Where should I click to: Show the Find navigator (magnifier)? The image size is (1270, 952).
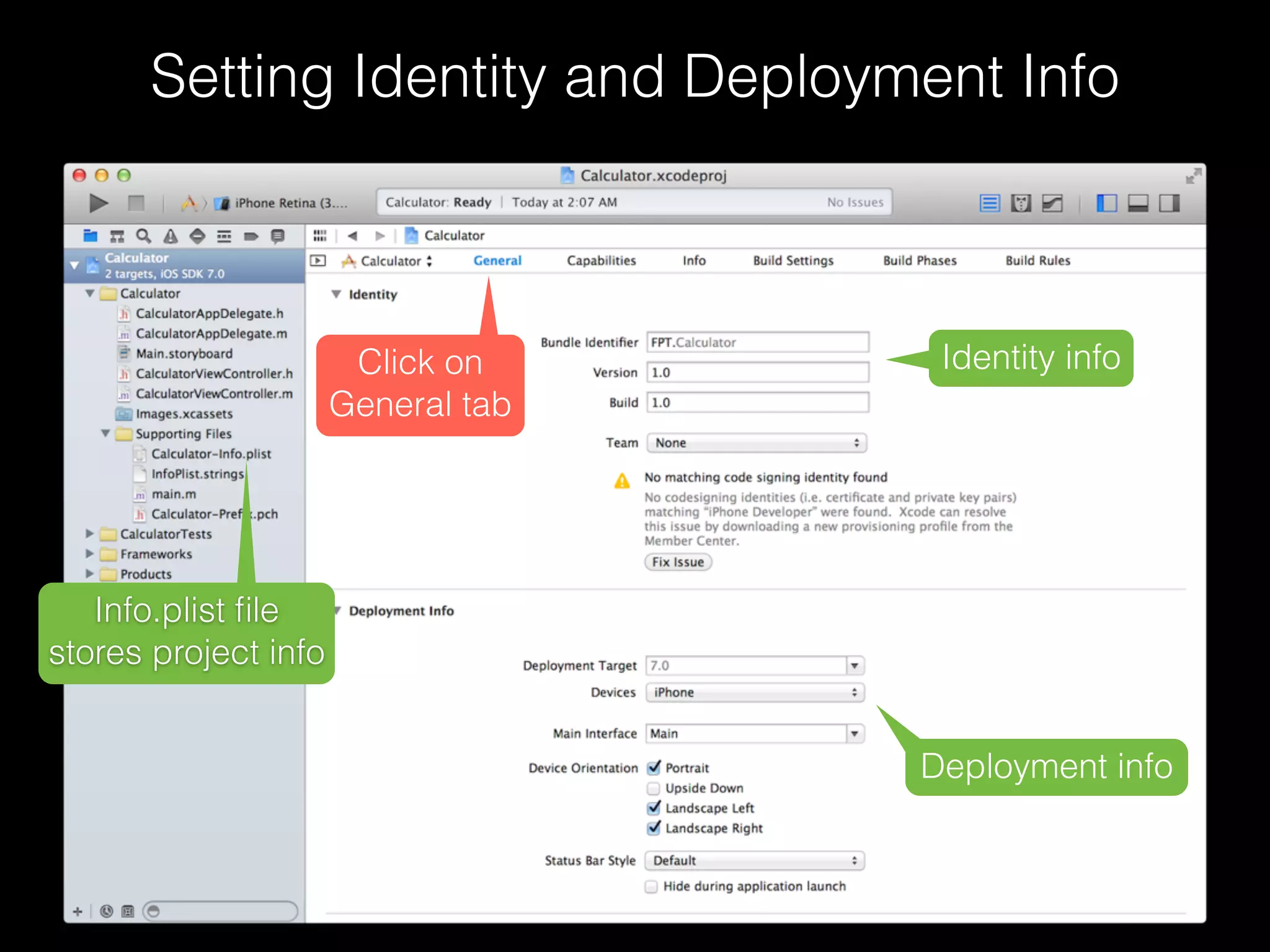click(x=143, y=236)
